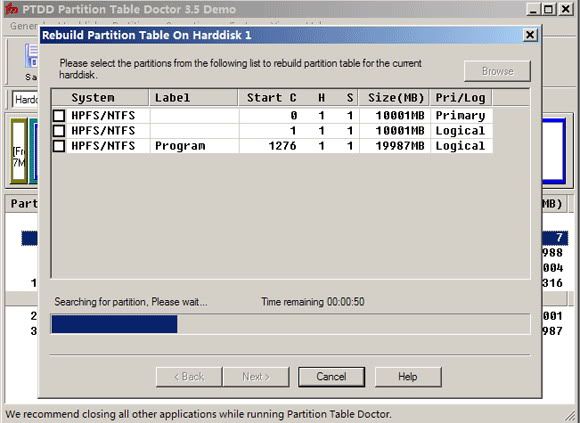The image size is (580, 423).
Task: Close the Rebuild Partition Table dialog
Action: point(530,35)
